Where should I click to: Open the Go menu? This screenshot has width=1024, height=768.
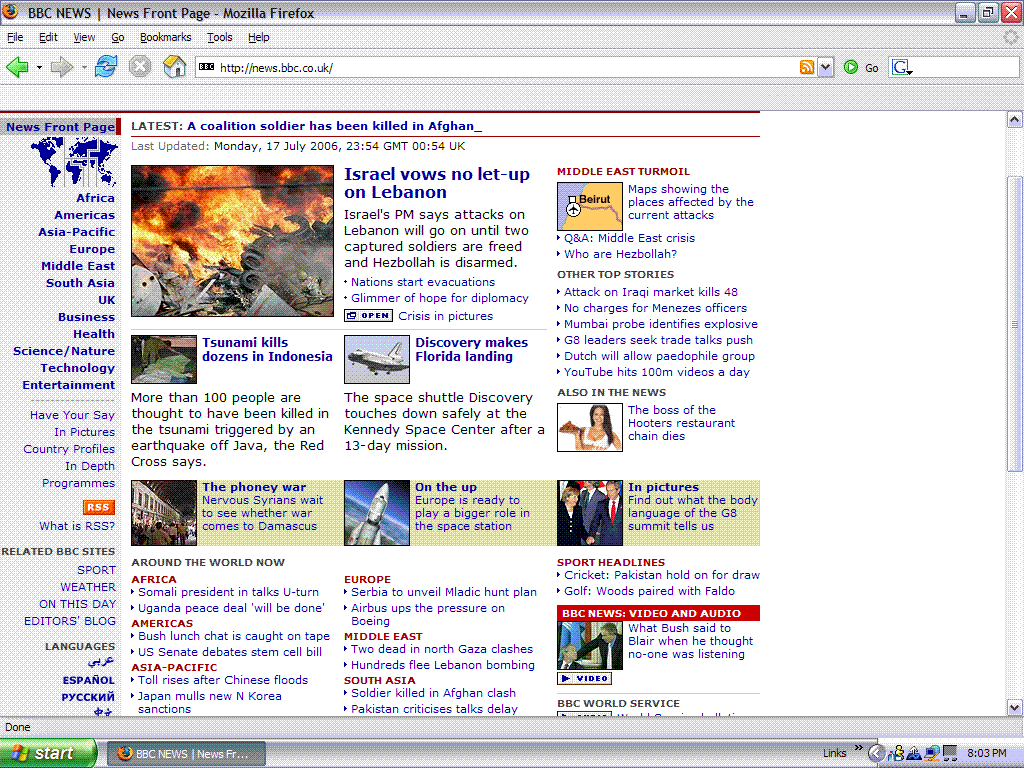point(118,37)
